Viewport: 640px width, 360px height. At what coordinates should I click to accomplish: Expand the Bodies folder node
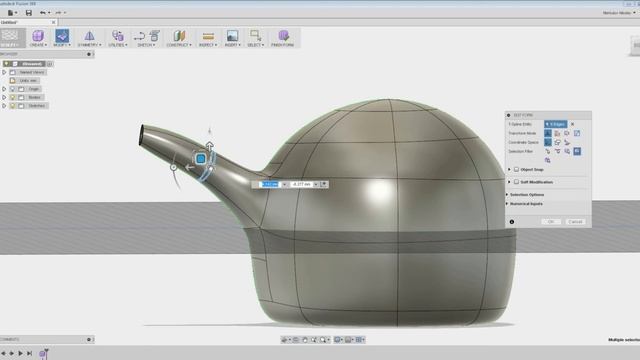click(x=4, y=97)
